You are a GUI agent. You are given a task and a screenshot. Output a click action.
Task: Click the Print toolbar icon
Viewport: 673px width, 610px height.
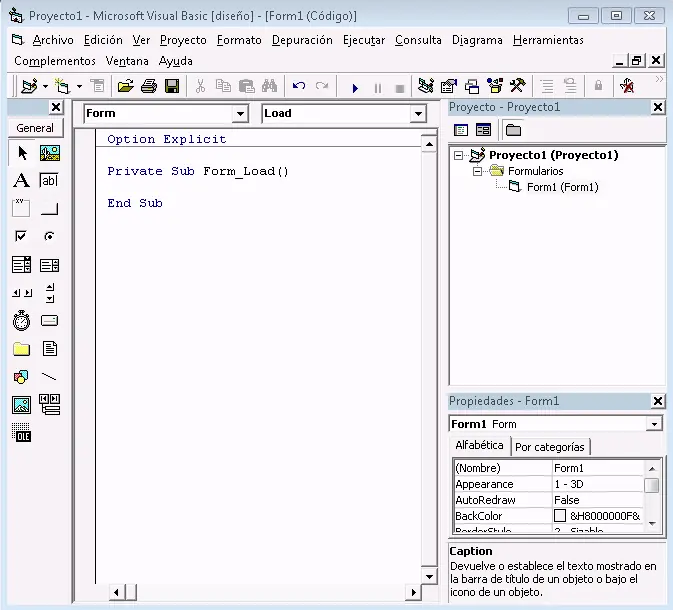(x=149, y=86)
